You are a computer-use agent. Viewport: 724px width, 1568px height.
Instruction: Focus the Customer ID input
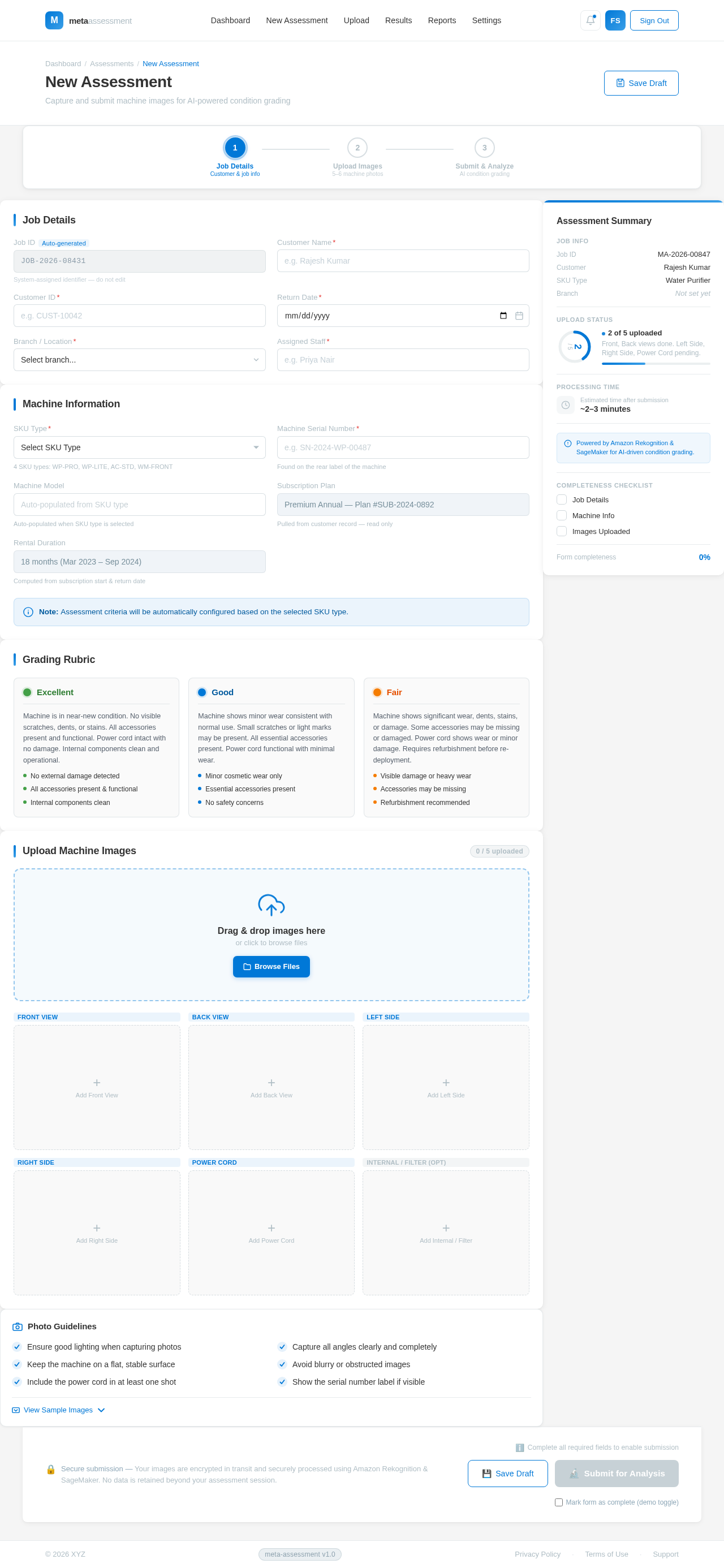pos(140,315)
